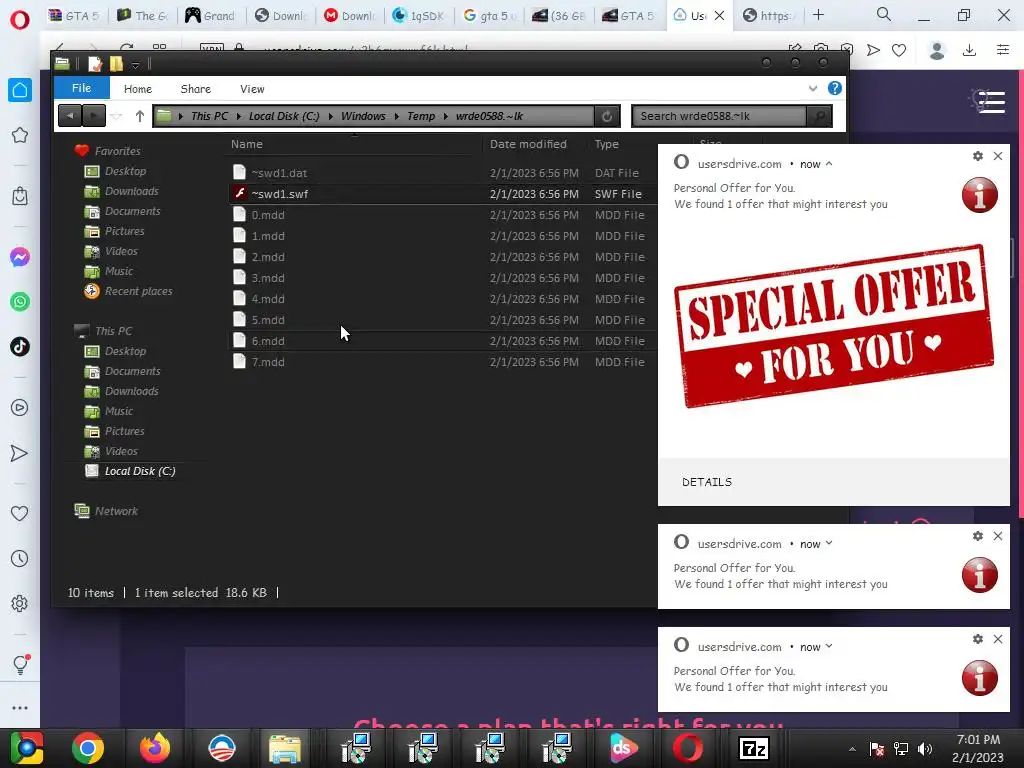Image resolution: width=1024 pixels, height=768 pixels.
Task: Go up one folder level arrow
Action: point(139,116)
